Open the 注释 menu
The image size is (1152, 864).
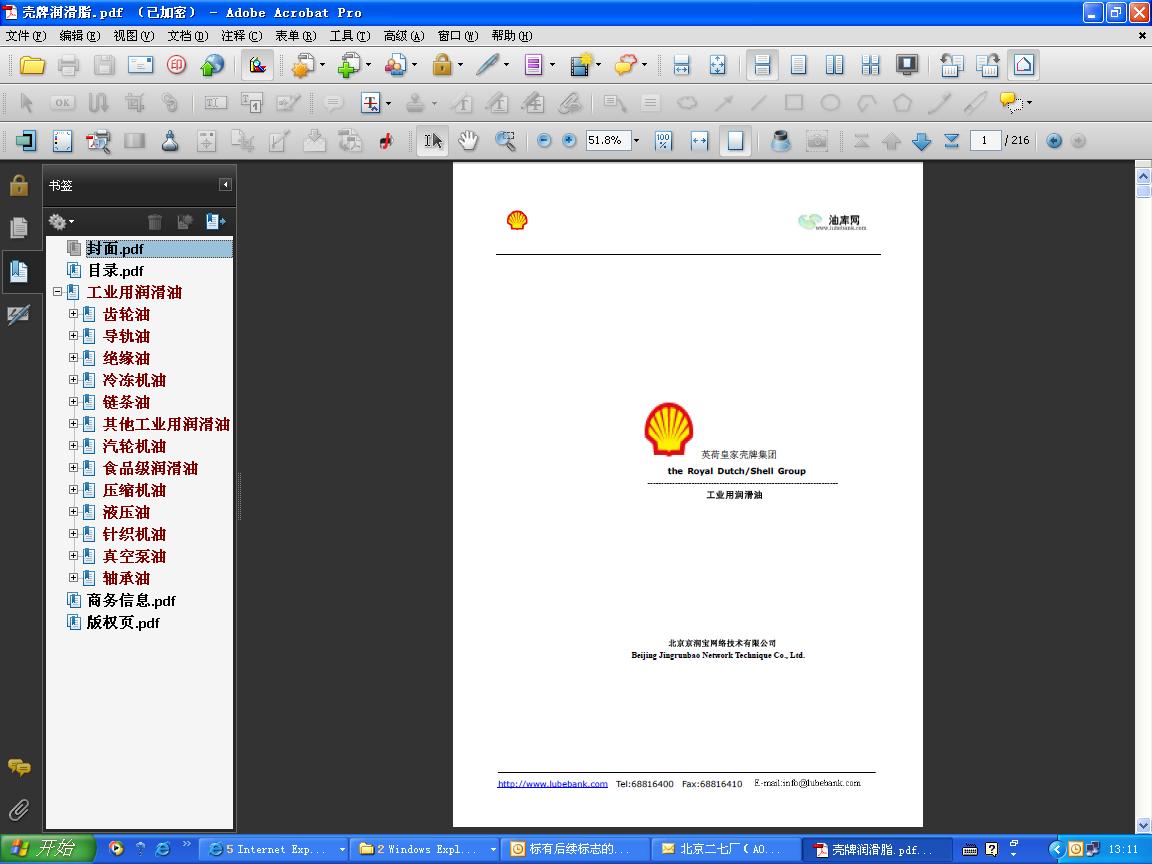tap(242, 35)
